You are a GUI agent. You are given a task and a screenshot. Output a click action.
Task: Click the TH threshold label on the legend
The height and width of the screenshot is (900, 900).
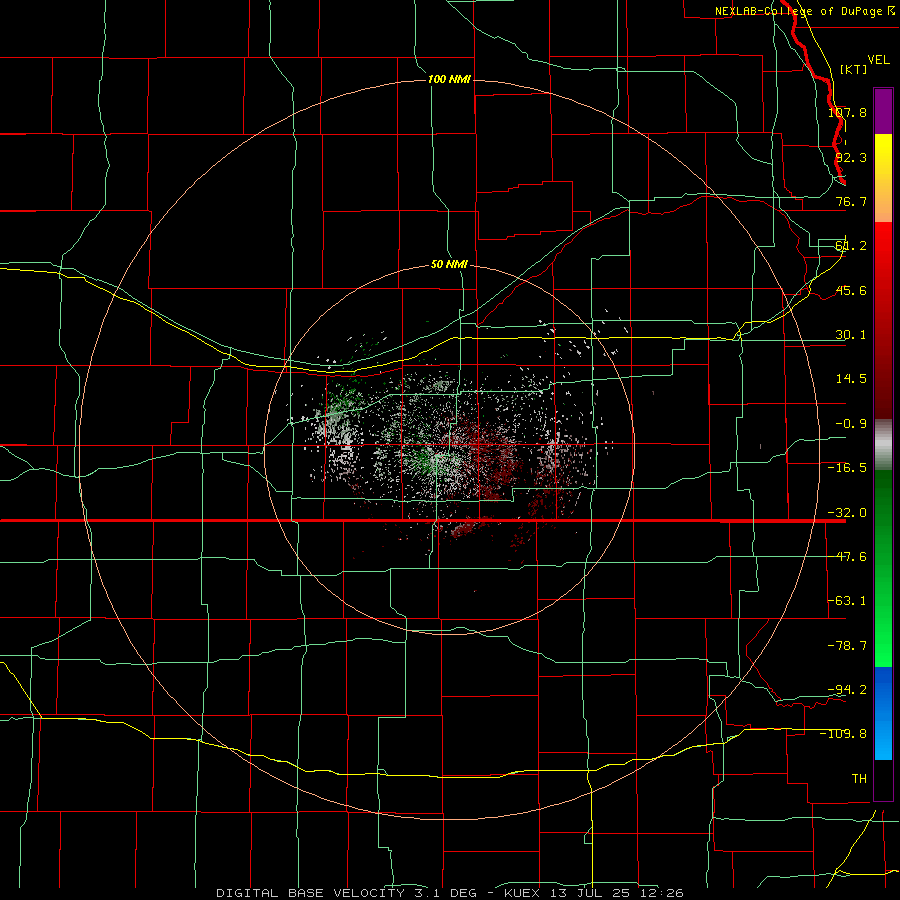(x=859, y=778)
